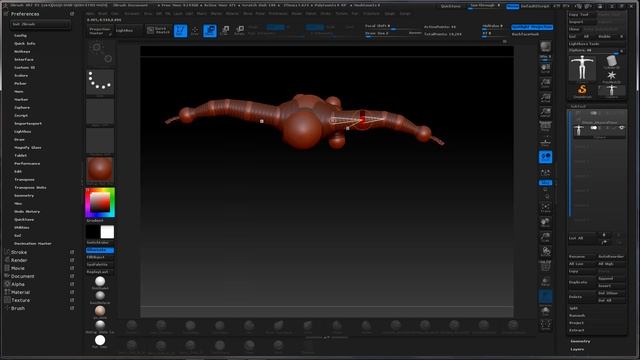Pick a hue in the color picker square
Image resolution: width=640 pixels, height=360 pixels.
click(x=100, y=202)
